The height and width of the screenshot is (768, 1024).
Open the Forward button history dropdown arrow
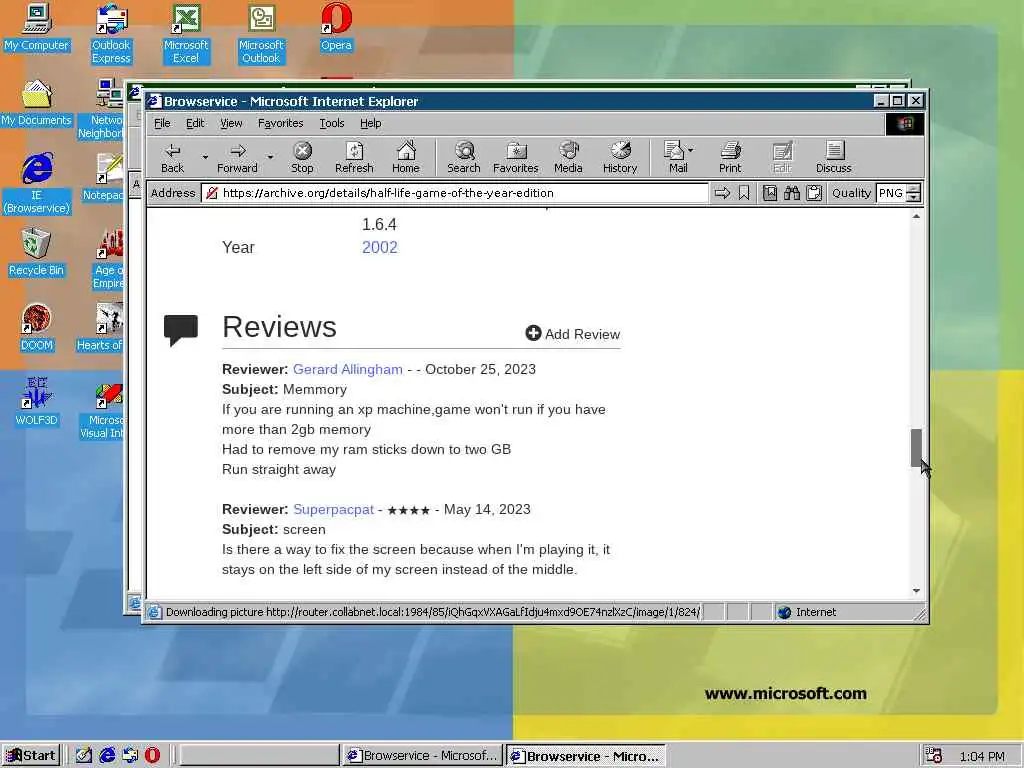(x=270, y=157)
